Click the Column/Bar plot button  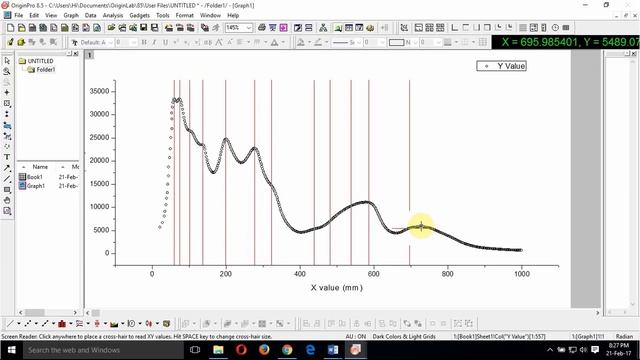[62, 324]
